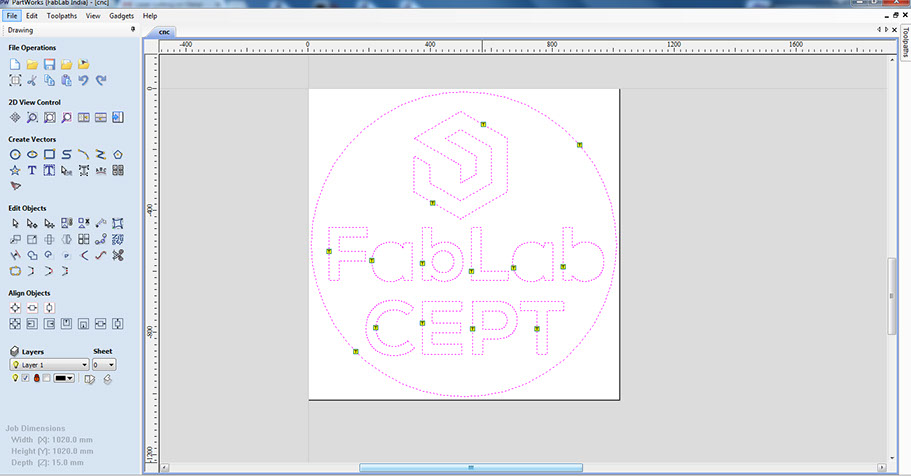Zoom to fit the whole drawing

click(x=49, y=117)
